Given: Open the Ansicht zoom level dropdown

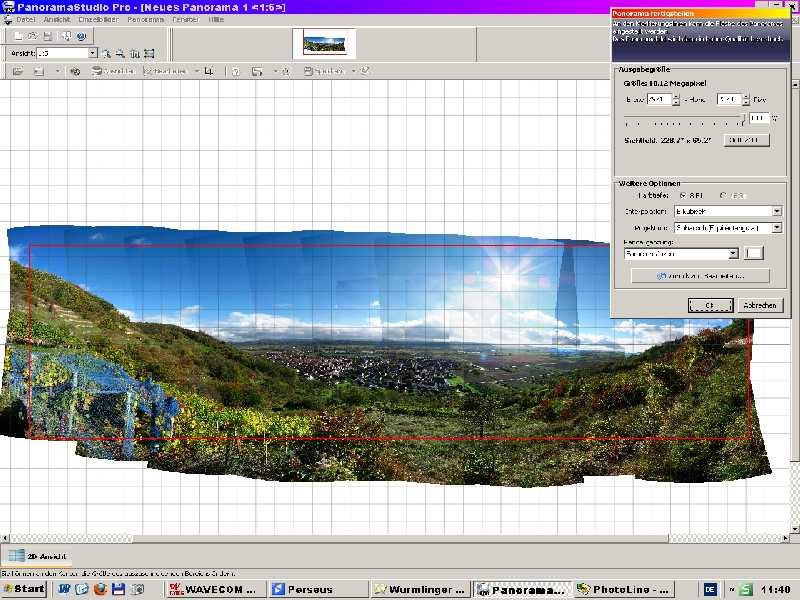Looking at the screenshot, I should tap(93, 53).
